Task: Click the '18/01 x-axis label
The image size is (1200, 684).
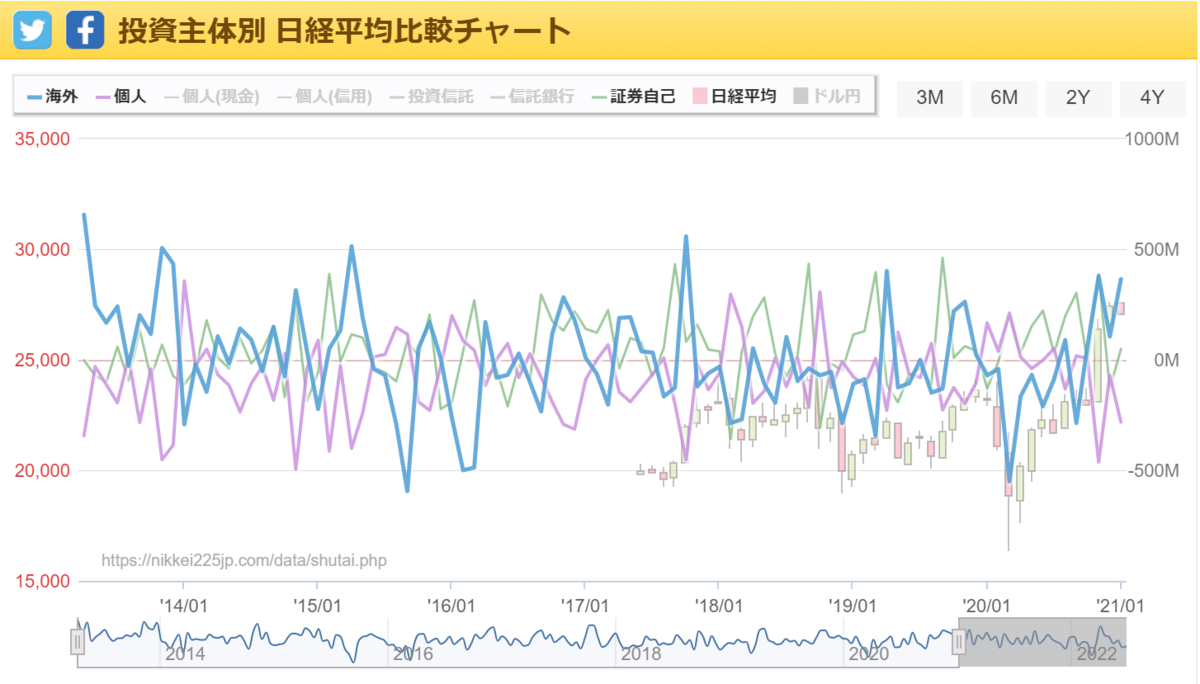Action: (719, 605)
